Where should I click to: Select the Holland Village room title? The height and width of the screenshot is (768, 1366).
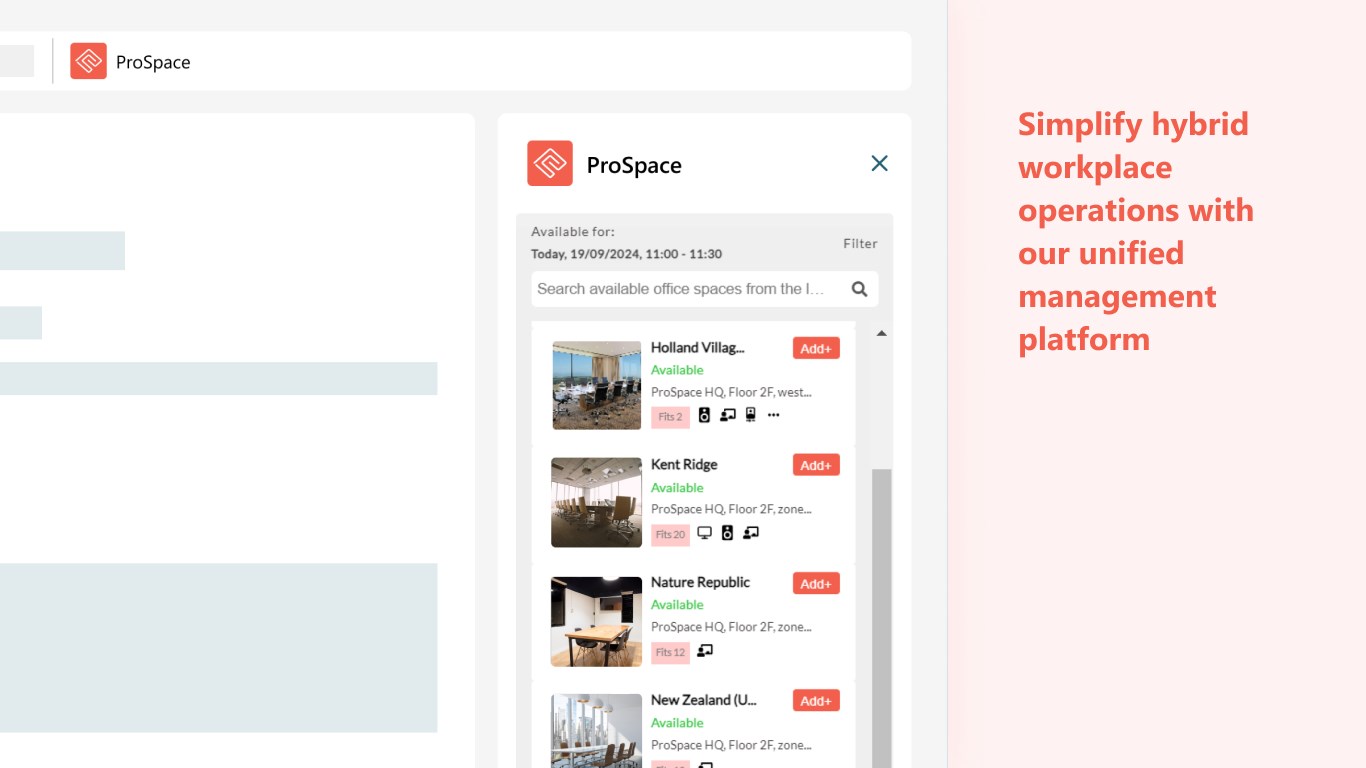click(x=698, y=348)
